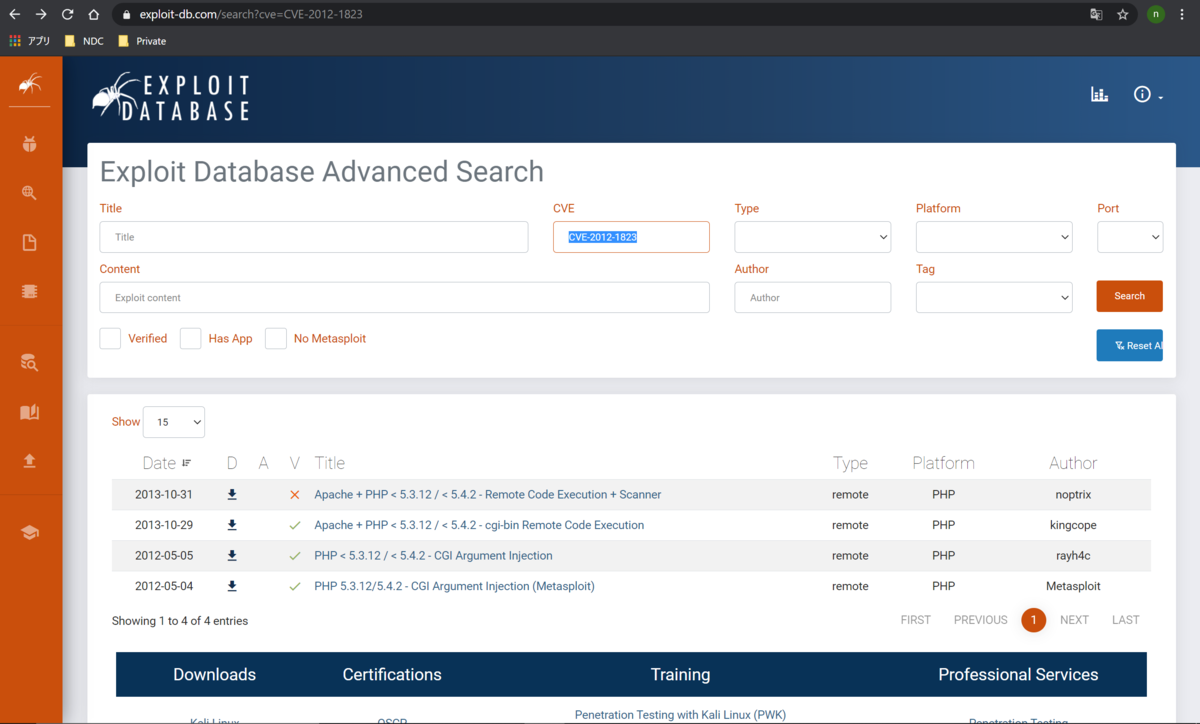The height and width of the screenshot is (724, 1200).
Task: Go to PREVIOUS results page
Action: coord(980,620)
